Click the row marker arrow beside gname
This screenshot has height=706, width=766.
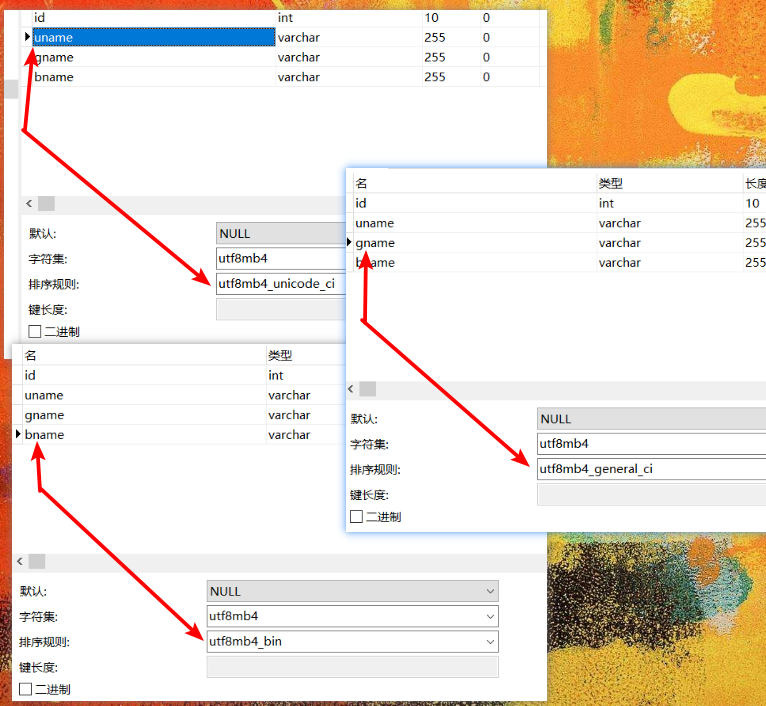(x=349, y=243)
